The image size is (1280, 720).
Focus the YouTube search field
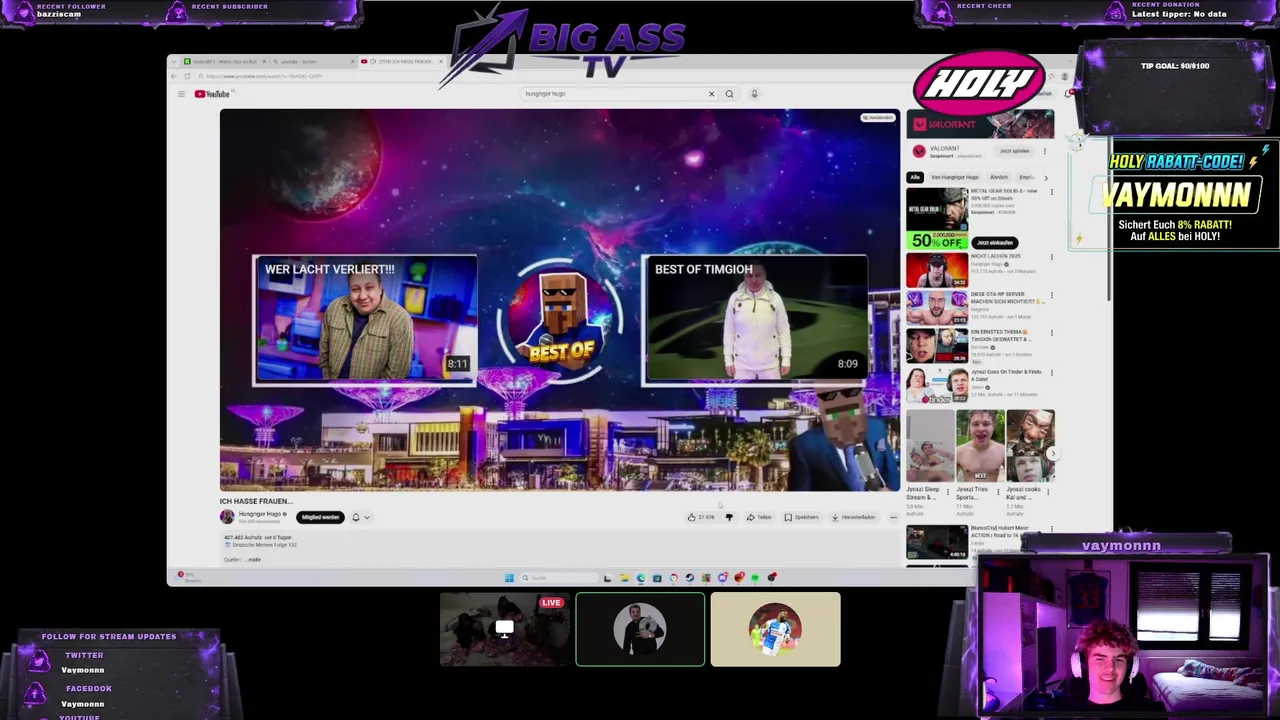612,94
